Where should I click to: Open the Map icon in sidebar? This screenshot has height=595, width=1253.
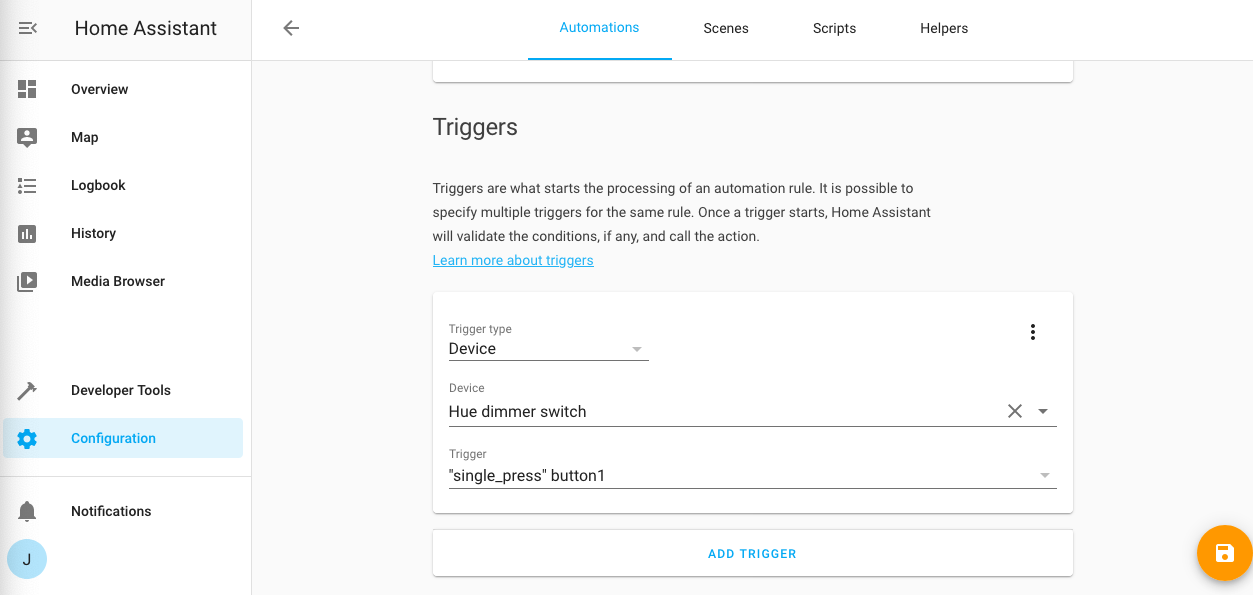[27, 137]
